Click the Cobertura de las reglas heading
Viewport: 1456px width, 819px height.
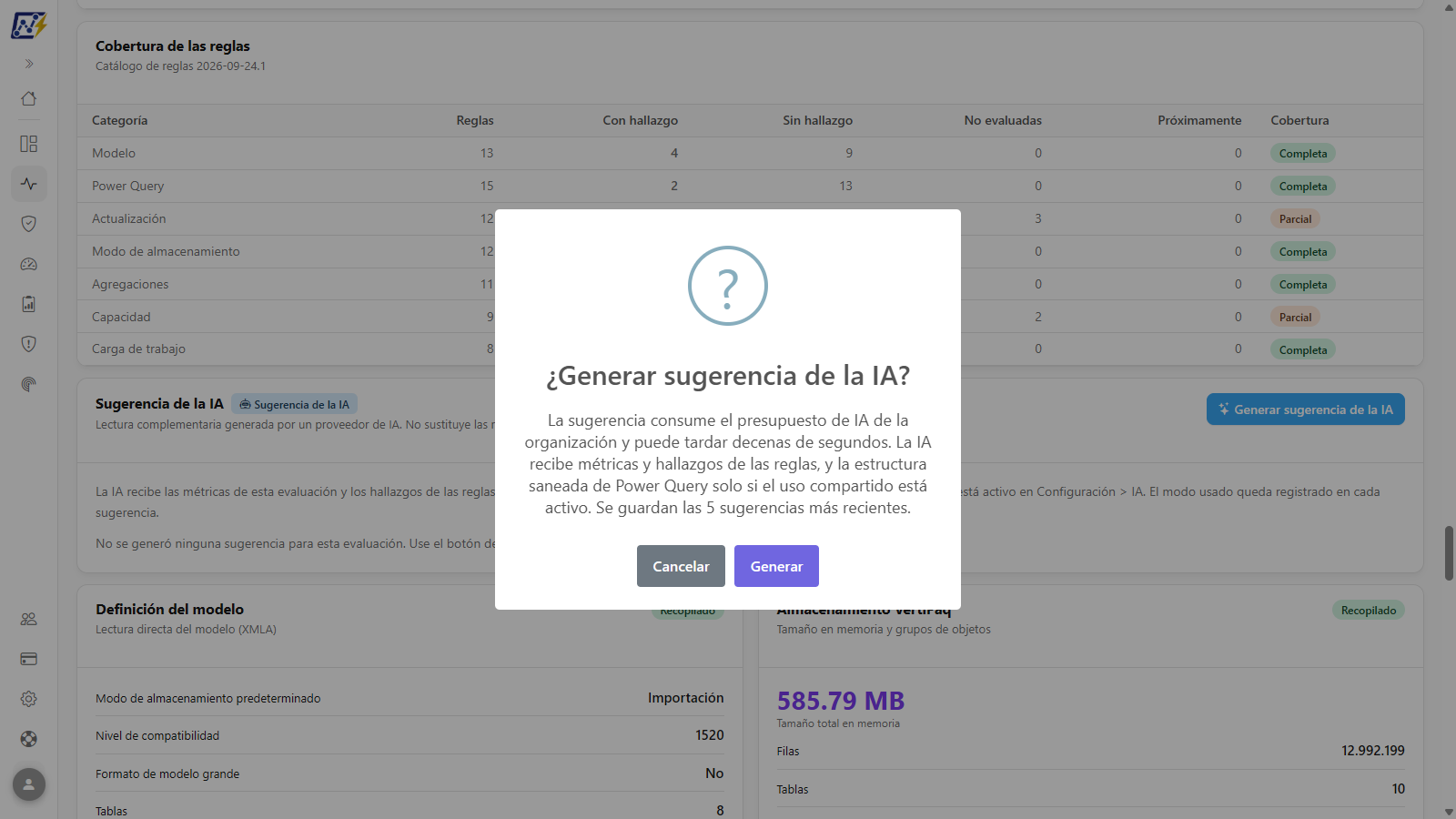tap(173, 45)
